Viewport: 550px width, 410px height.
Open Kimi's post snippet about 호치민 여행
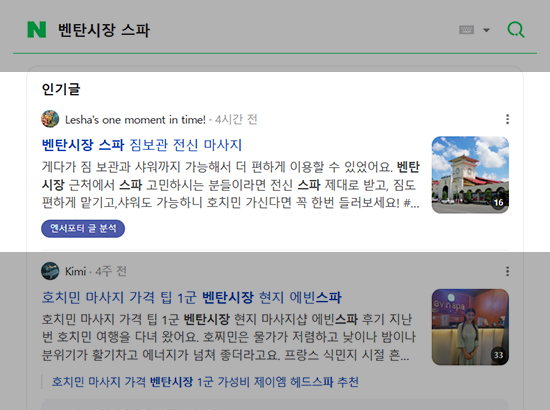pos(228,337)
